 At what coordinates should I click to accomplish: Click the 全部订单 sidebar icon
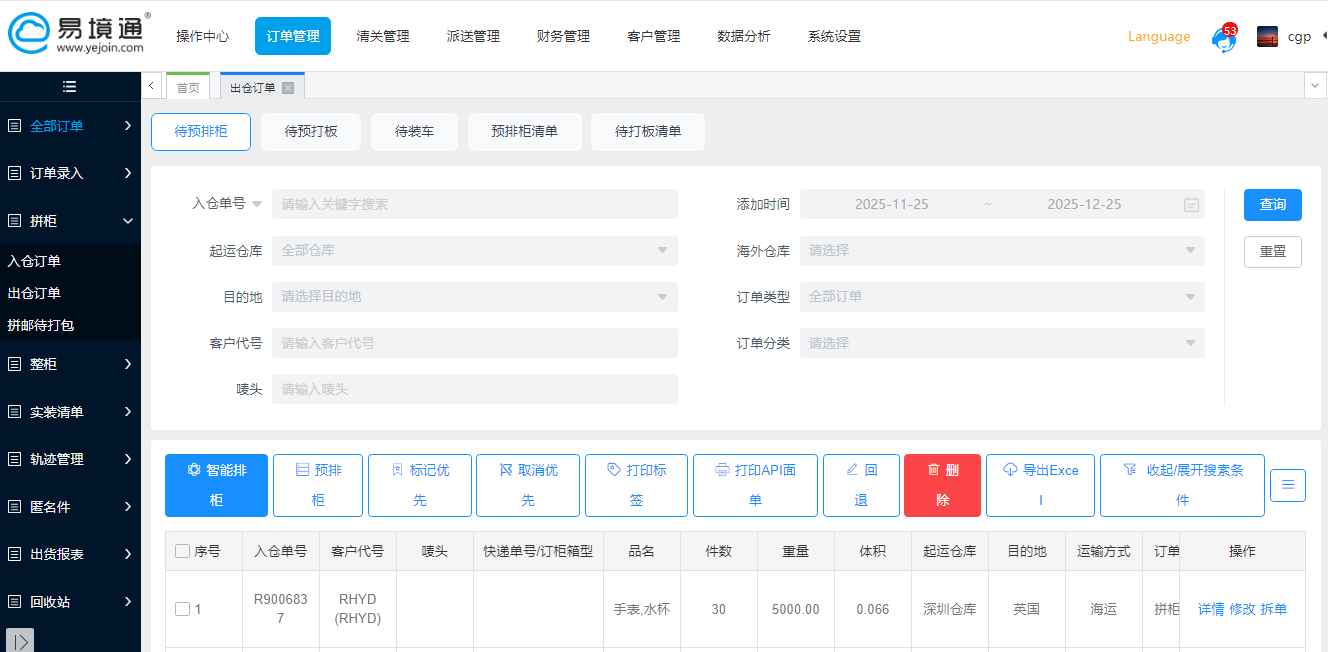coord(14,126)
